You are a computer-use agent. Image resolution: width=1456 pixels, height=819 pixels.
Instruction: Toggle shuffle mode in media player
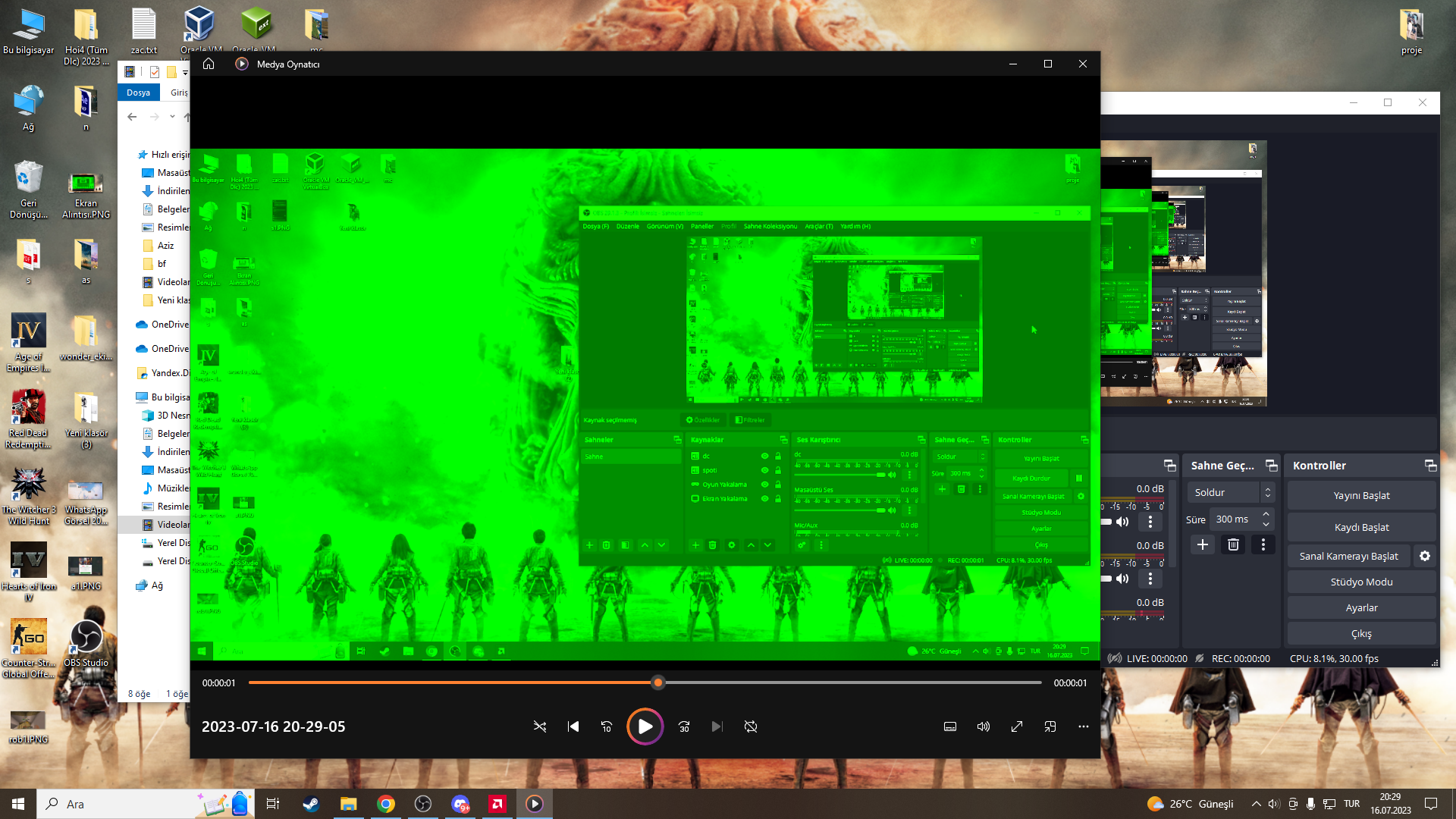point(540,726)
